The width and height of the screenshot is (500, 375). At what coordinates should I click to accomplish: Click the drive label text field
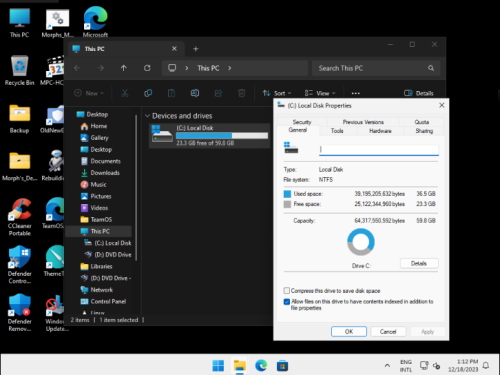click(x=379, y=150)
